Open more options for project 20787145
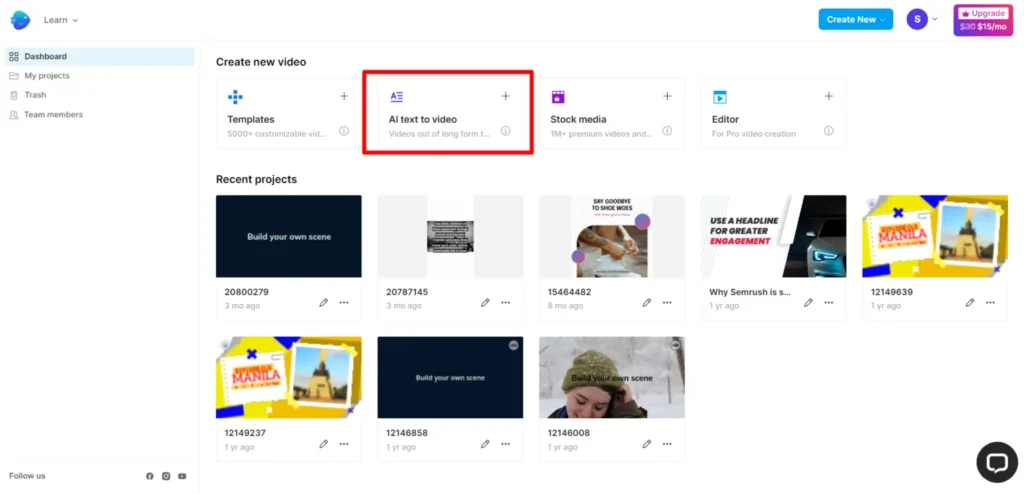The height and width of the screenshot is (493, 1024). [x=505, y=302]
